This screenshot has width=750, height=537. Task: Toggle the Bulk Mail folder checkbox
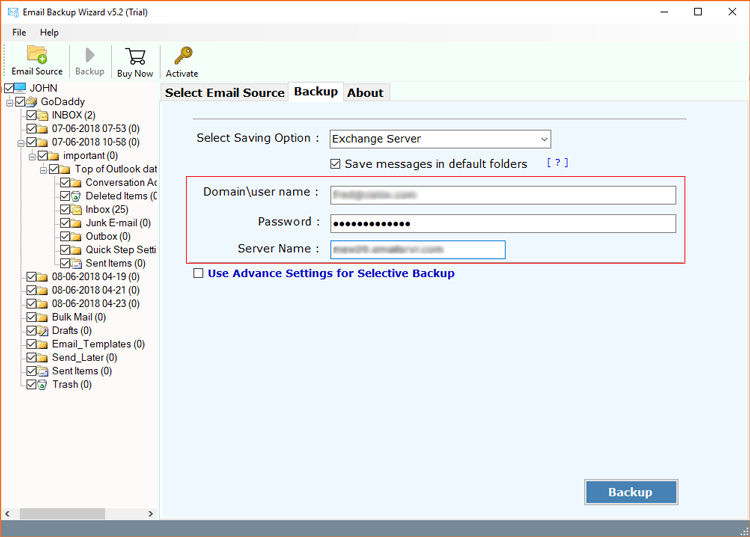click(31, 317)
